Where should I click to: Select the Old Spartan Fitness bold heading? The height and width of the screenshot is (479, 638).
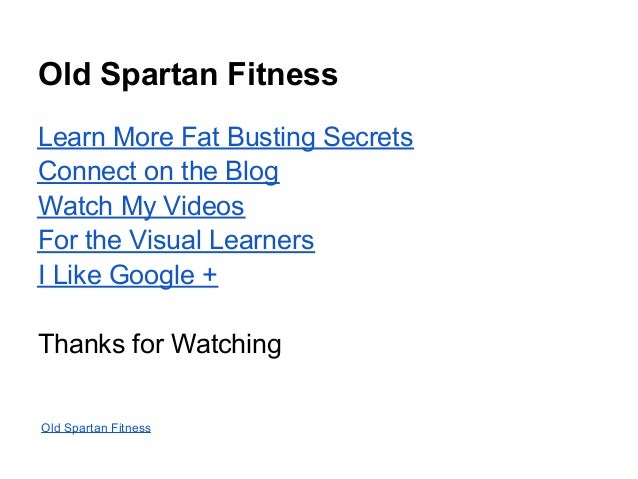click(x=188, y=74)
